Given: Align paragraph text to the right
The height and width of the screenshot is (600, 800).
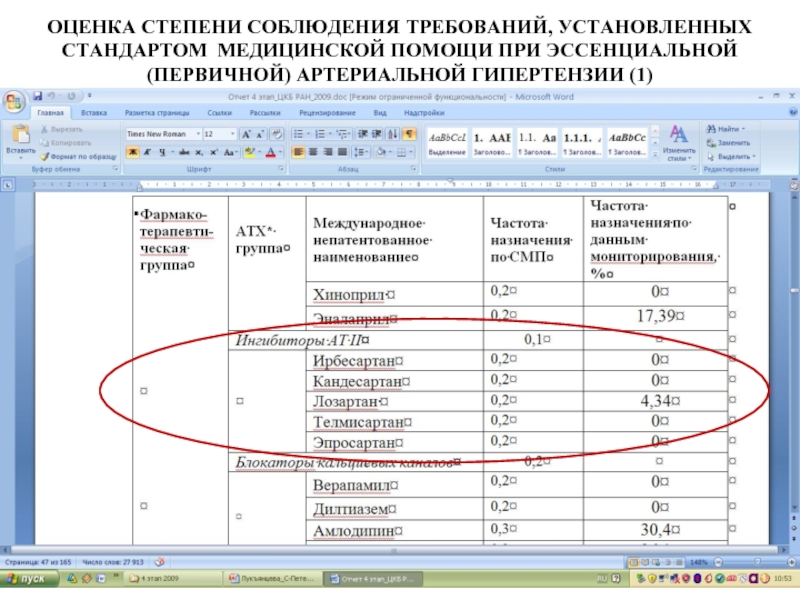Looking at the screenshot, I should point(328,152).
